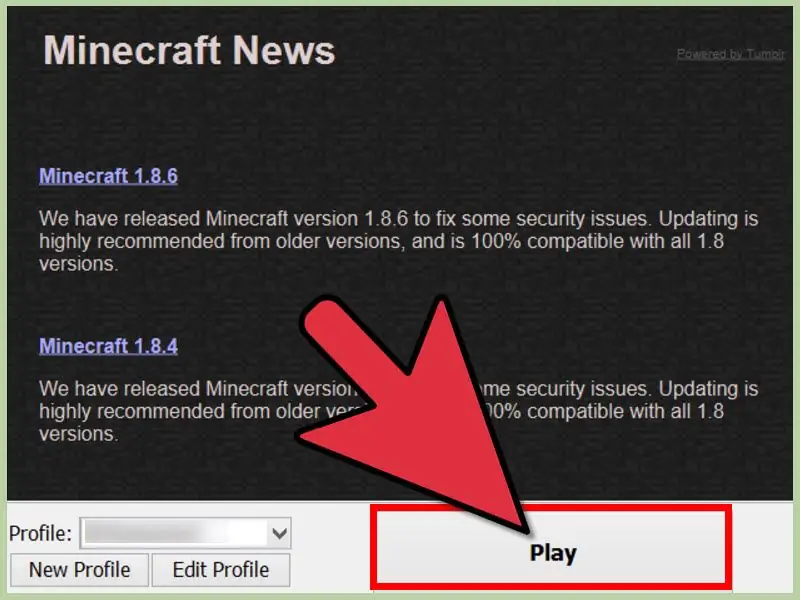800x600 pixels.
Task: Open the Minecraft 1.8.4 news link
Action: 108,346
